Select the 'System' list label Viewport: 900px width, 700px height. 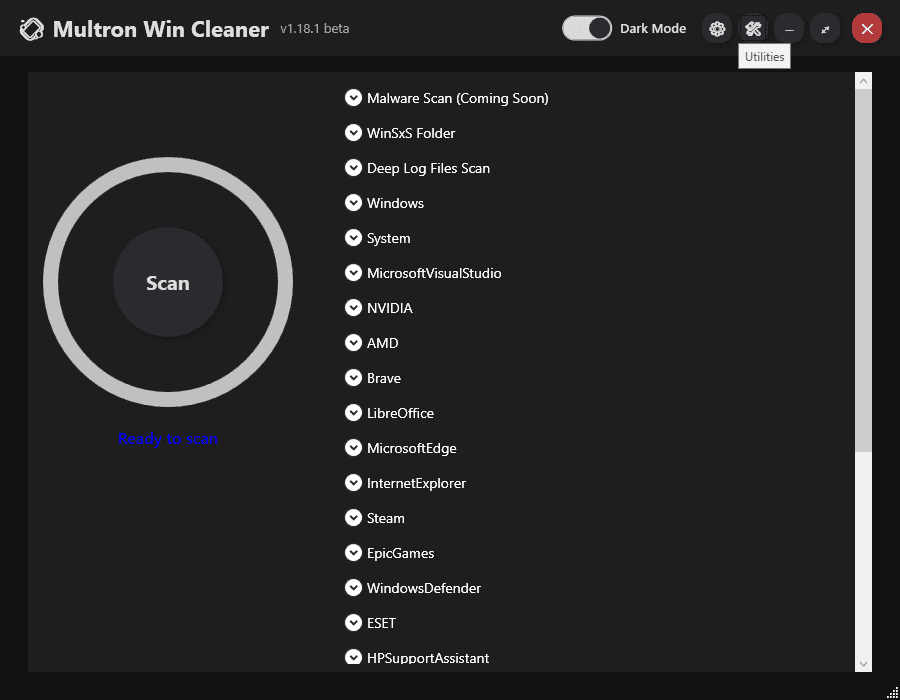pyautogui.click(x=389, y=239)
